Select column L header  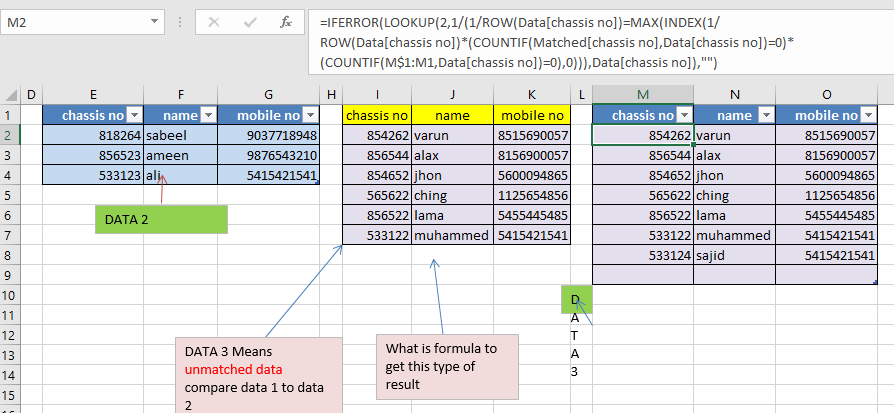(x=582, y=95)
